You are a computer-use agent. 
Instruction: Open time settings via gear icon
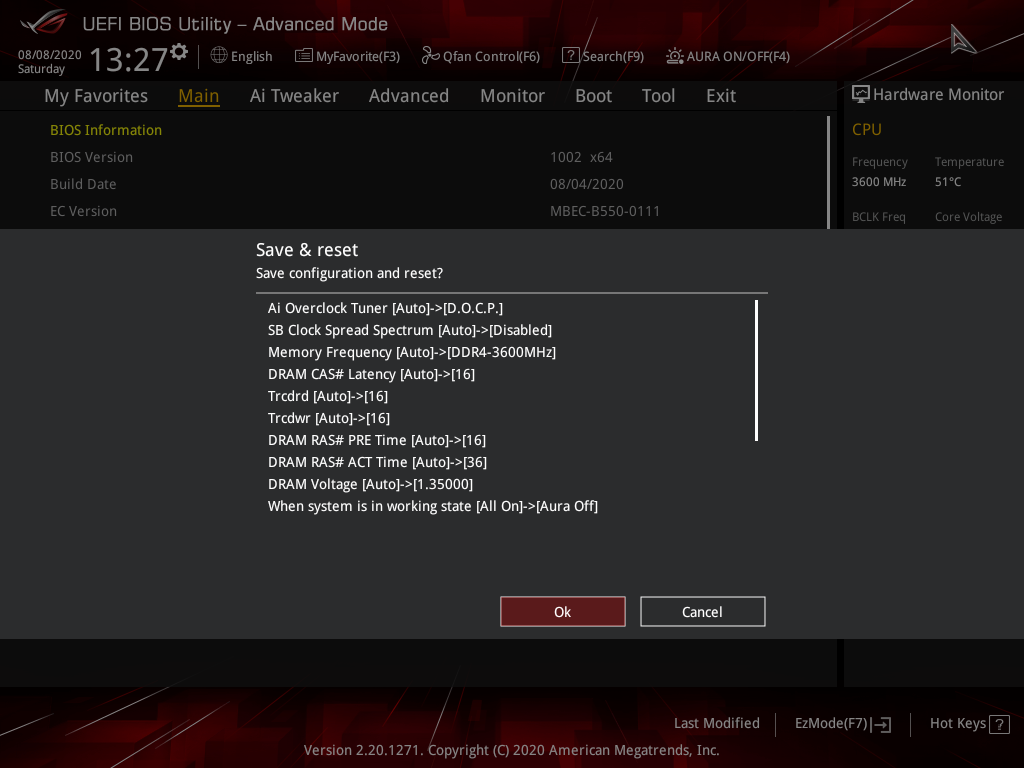[x=179, y=51]
